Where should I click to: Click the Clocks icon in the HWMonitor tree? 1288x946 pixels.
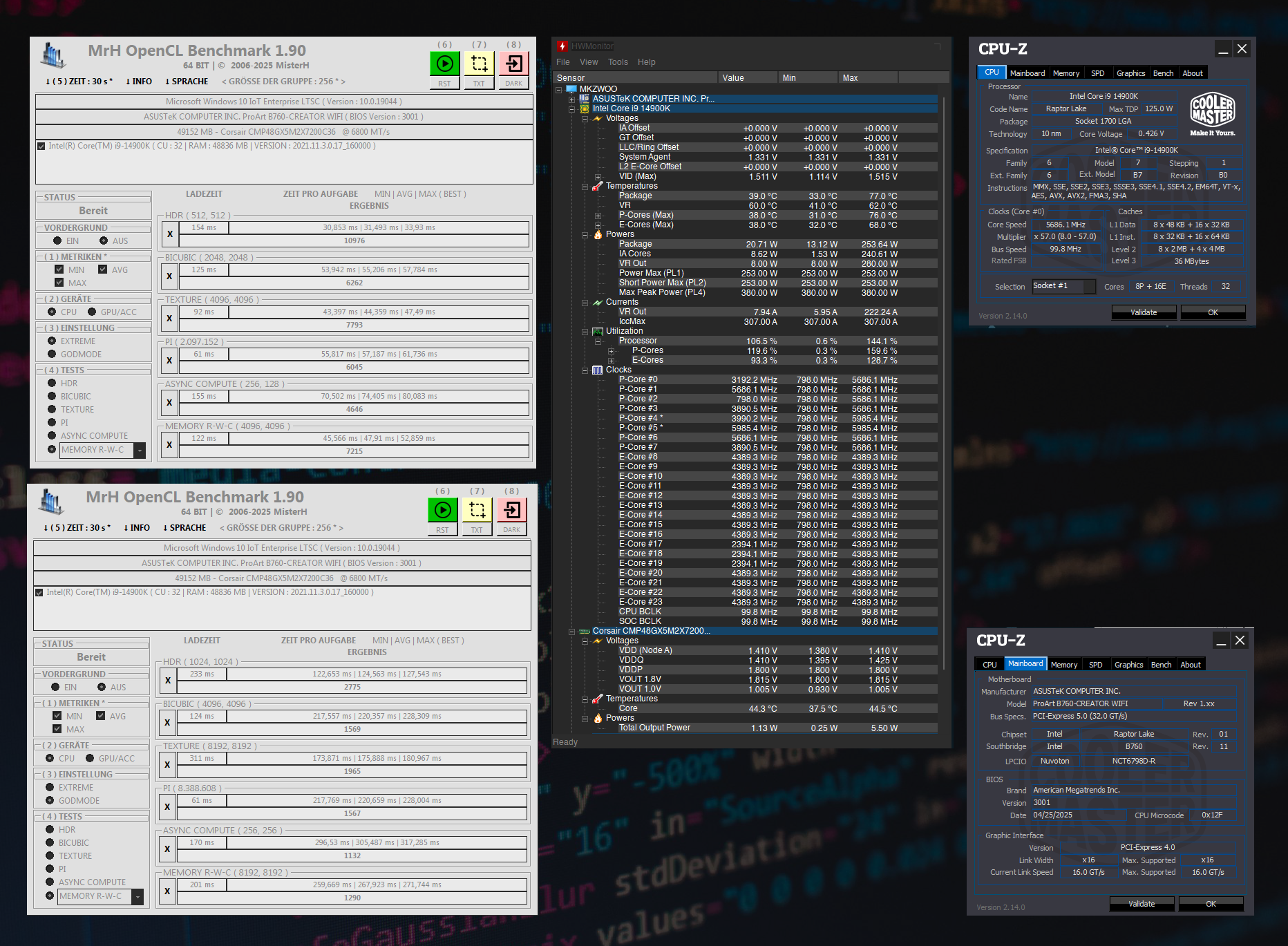coord(598,370)
